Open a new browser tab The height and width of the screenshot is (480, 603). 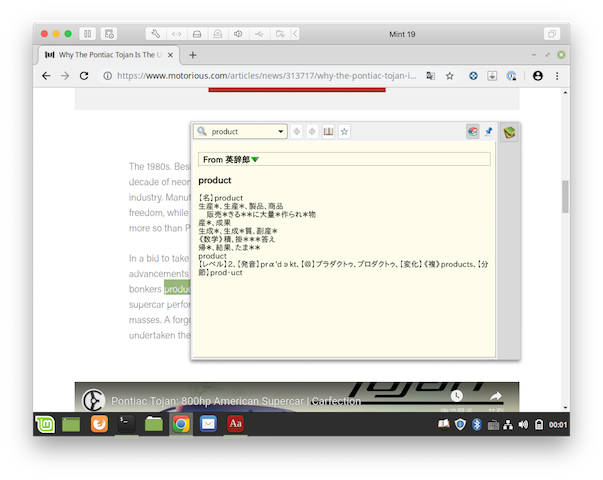pos(193,54)
